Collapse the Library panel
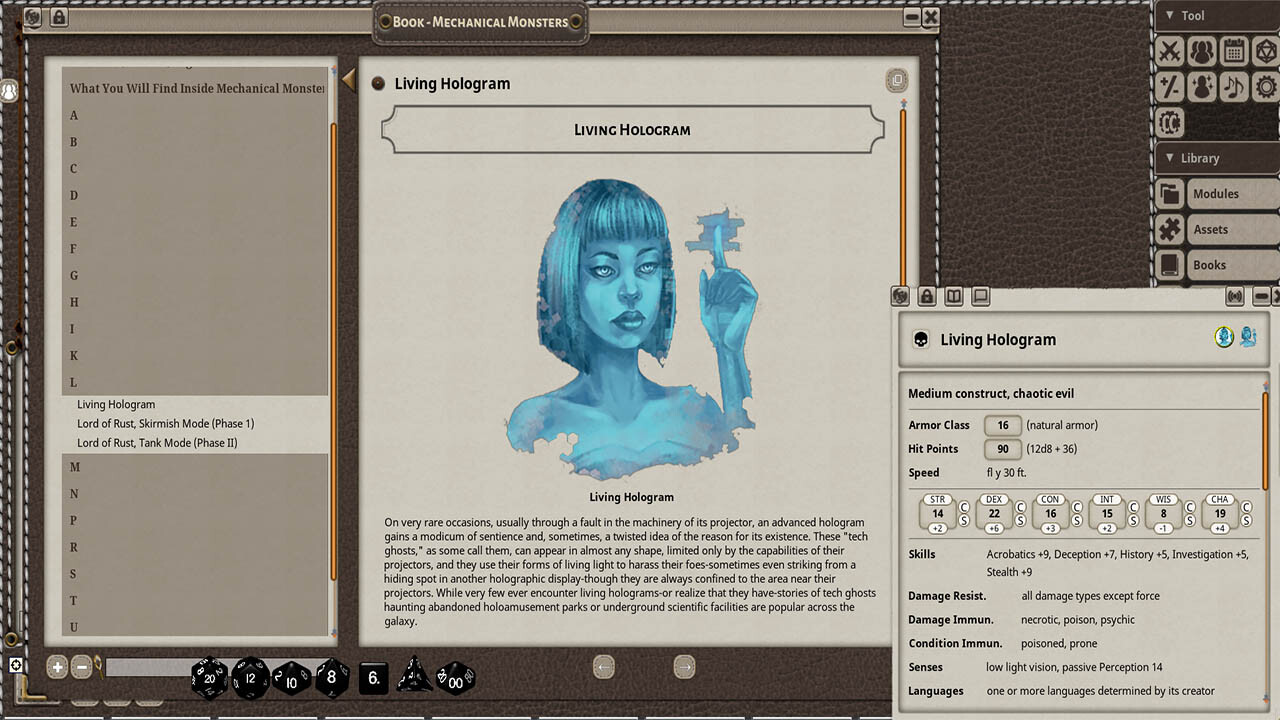The image size is (1280, 720). (x=1172, y=158)
